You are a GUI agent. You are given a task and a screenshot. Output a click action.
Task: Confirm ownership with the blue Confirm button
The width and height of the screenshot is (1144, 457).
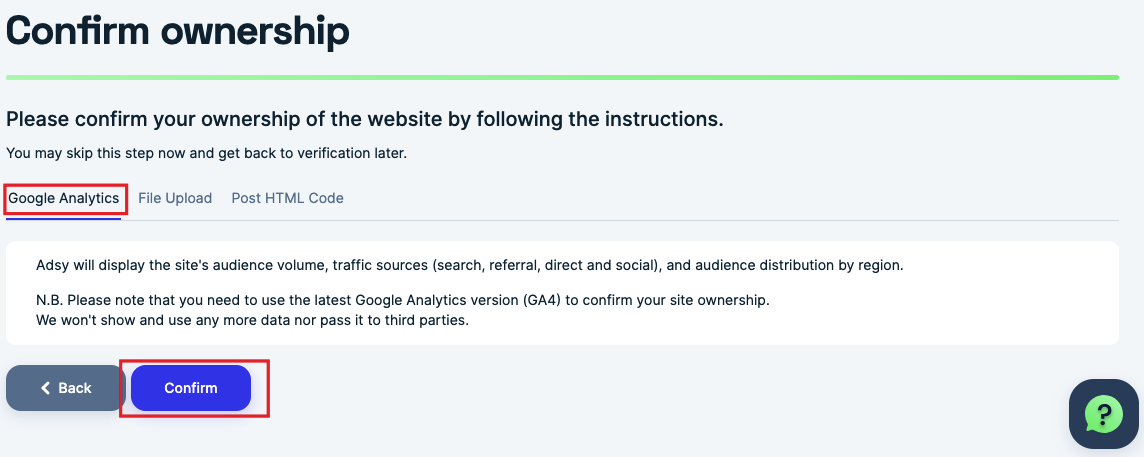point(191,388)
